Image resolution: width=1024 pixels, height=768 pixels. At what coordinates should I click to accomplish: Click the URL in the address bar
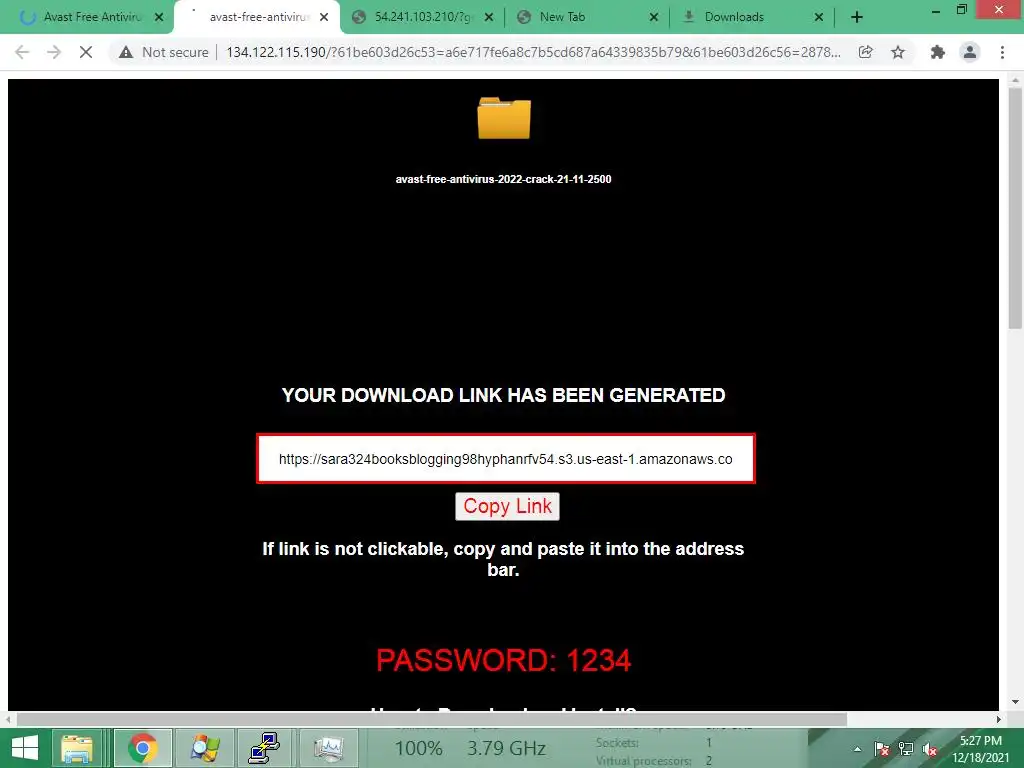coord(533,52)
